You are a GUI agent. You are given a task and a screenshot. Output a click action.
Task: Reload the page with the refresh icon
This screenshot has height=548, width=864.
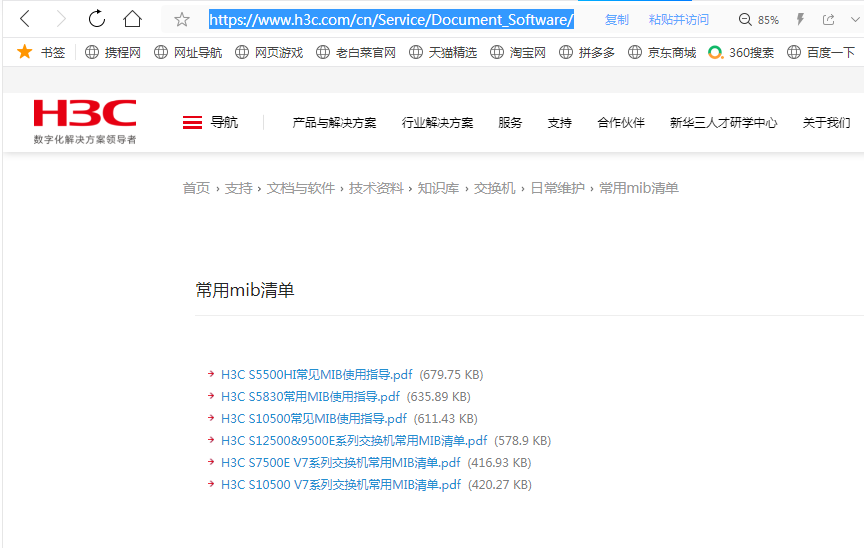click(97, 19)
